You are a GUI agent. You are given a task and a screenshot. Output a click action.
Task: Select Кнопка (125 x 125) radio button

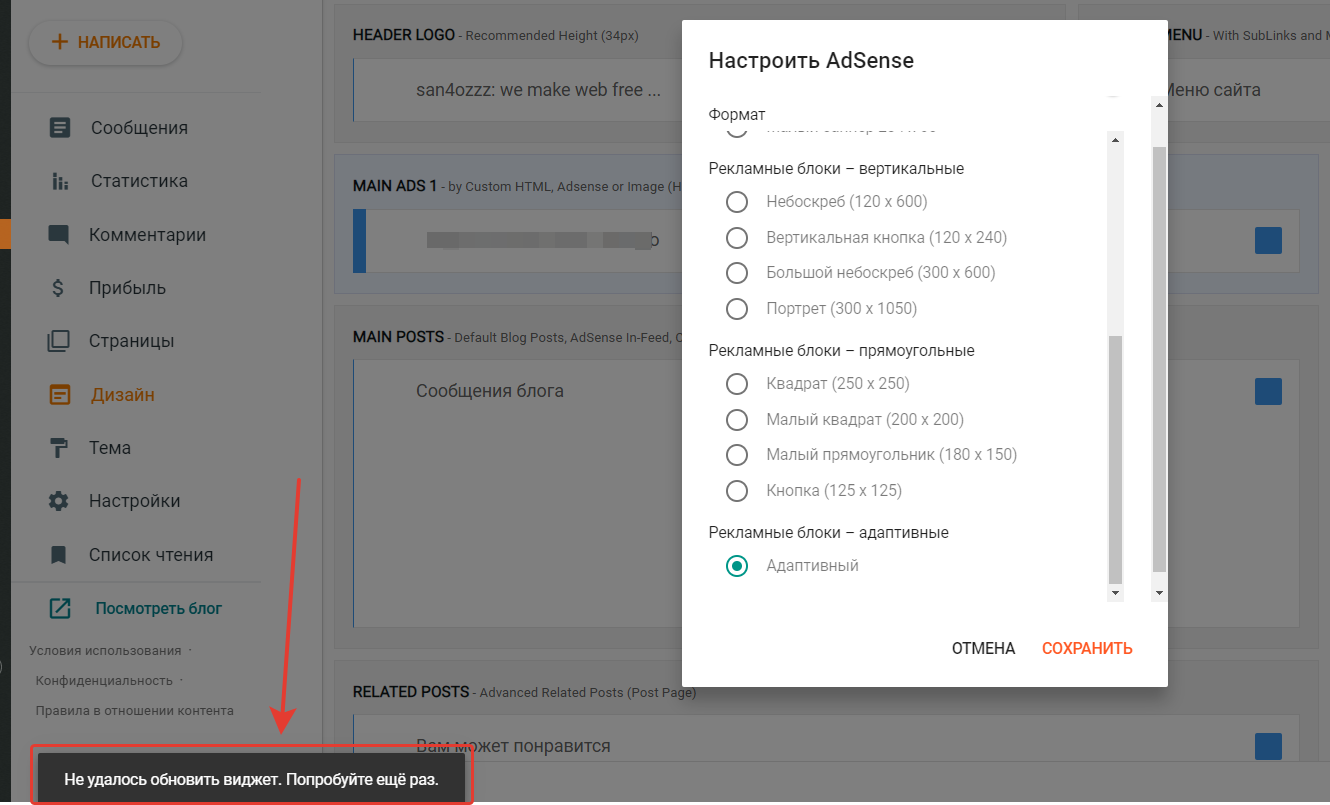[737, 491]
